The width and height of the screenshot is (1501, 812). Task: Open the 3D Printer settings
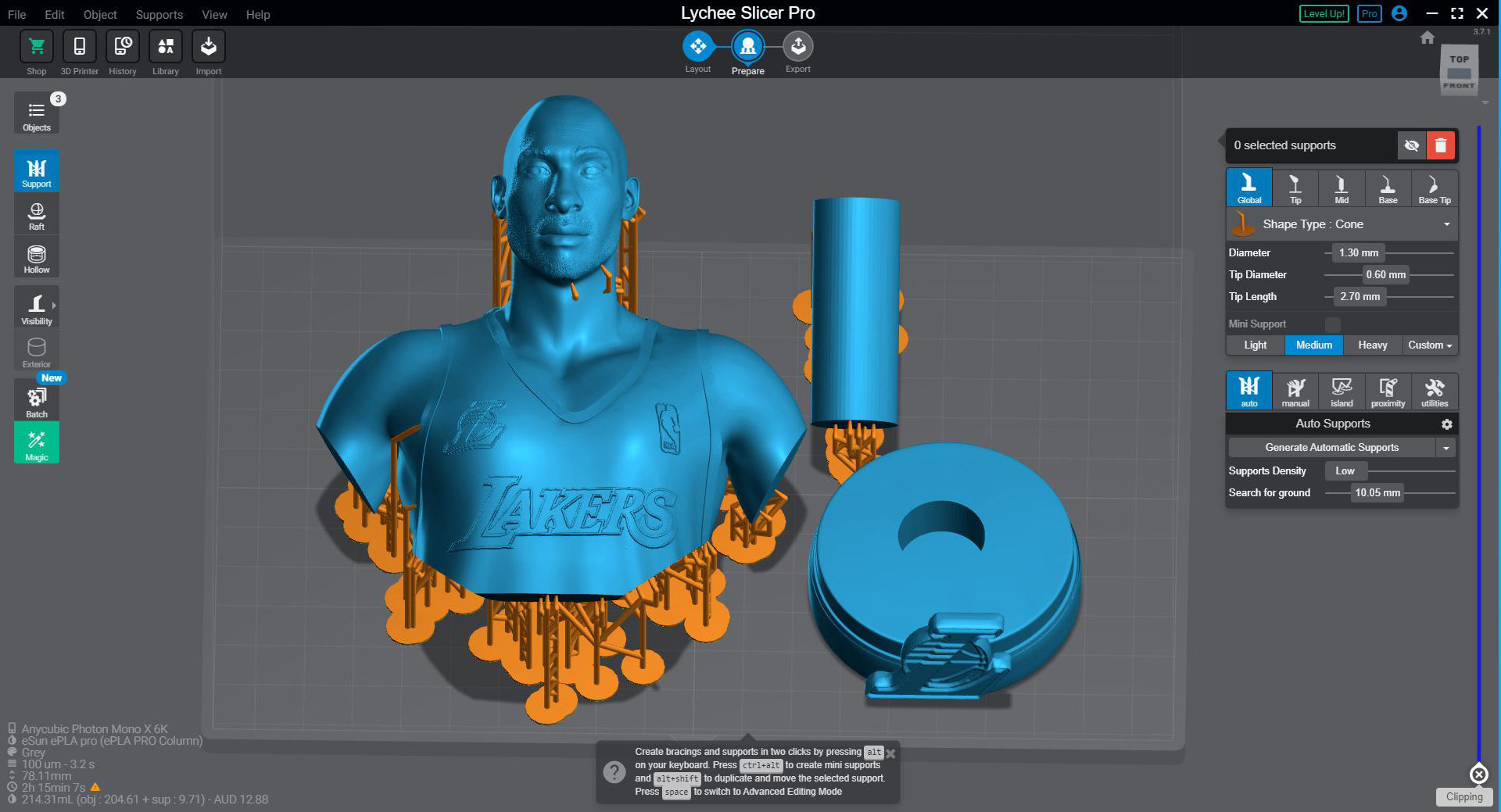(x=79, y=46)
